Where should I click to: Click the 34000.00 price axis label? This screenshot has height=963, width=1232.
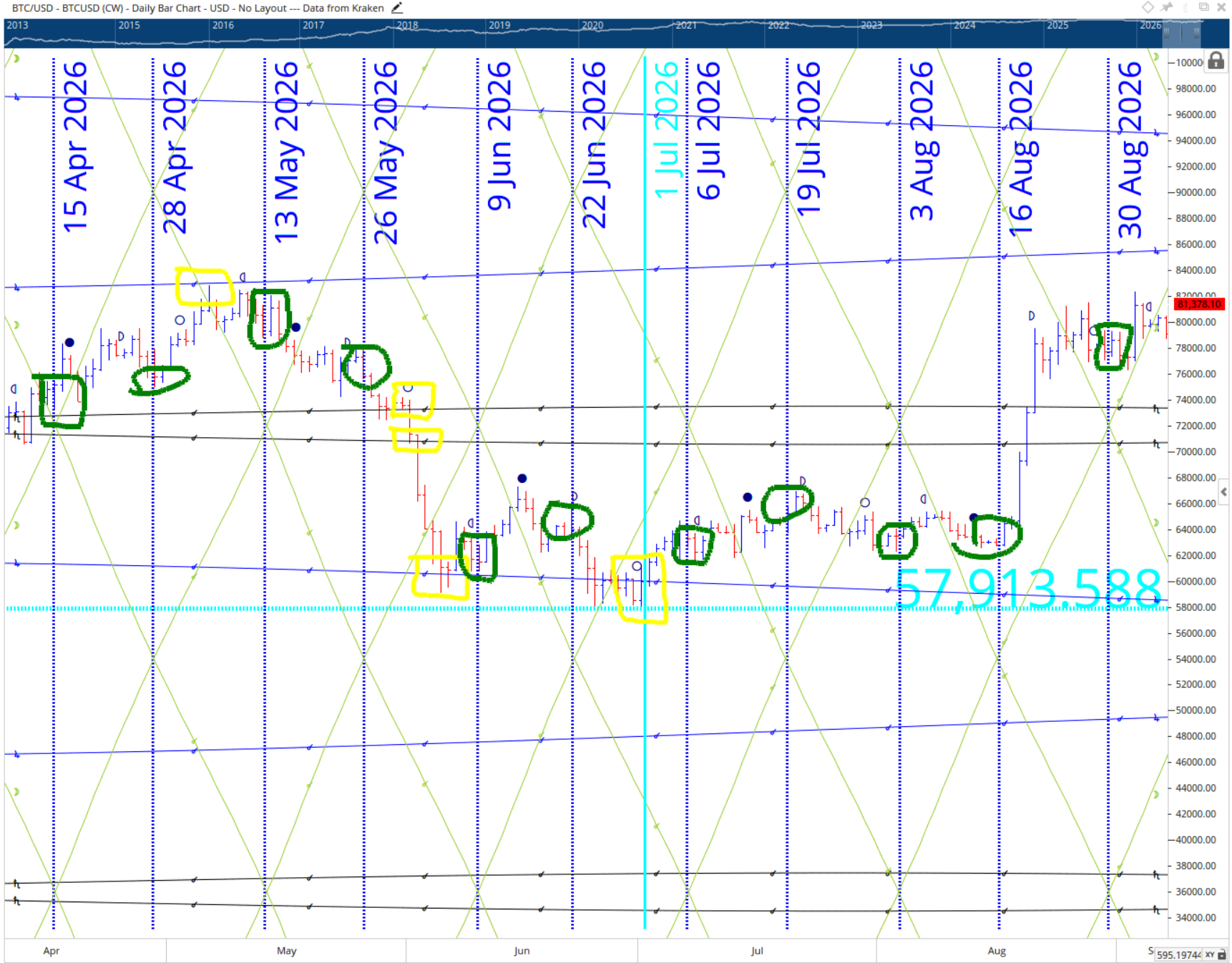click(x=1196, y=918)
